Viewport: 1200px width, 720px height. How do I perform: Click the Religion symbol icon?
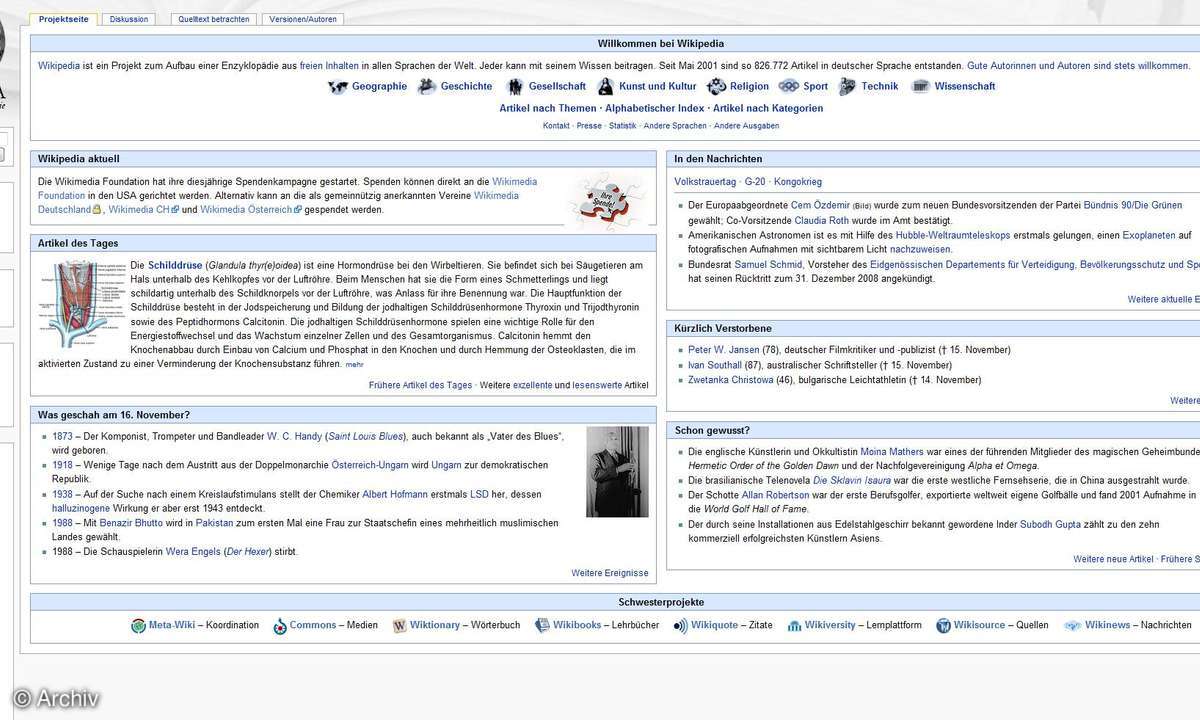tap(715, 86)
